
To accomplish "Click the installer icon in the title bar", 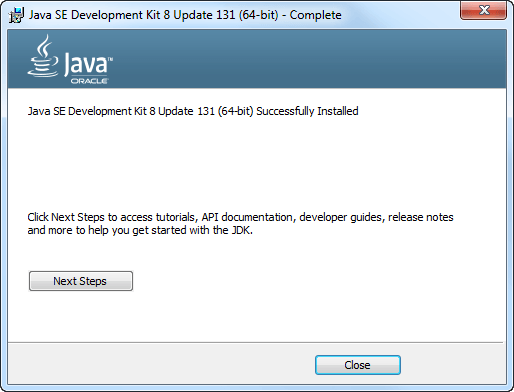I will point(16,15).
